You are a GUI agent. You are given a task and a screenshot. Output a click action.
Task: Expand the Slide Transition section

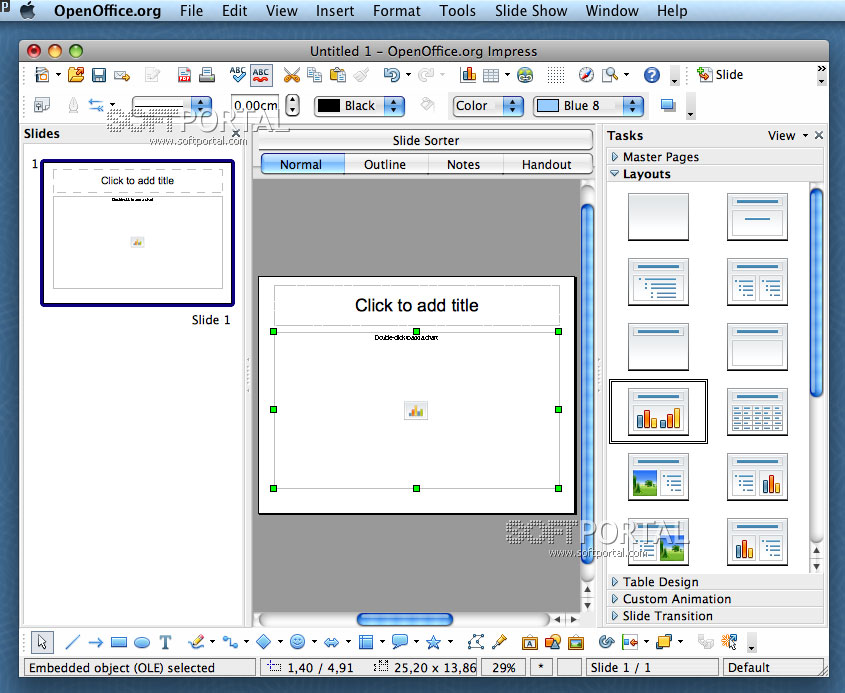pyautogui.click(x=715, y=616)
